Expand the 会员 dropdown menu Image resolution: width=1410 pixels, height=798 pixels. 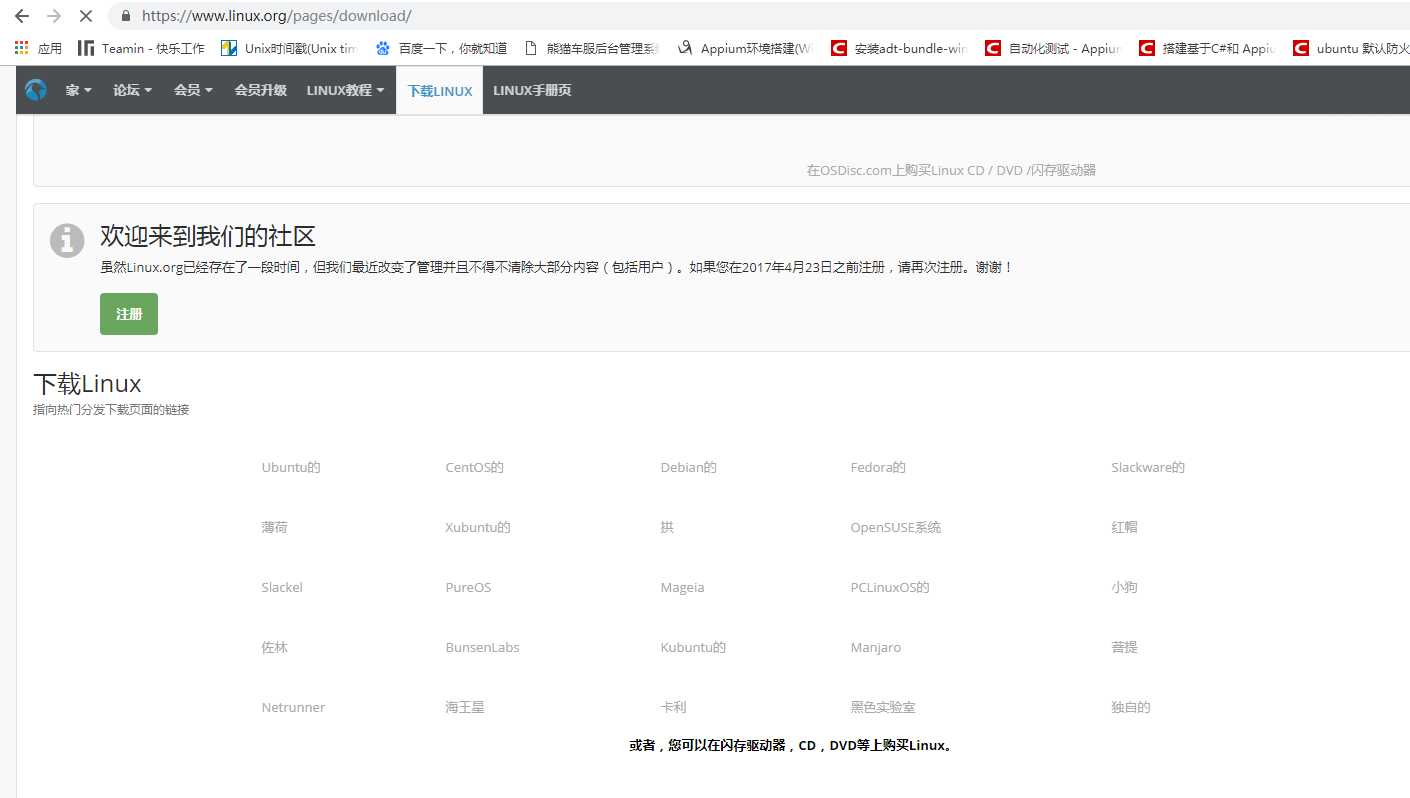(194, 90)
